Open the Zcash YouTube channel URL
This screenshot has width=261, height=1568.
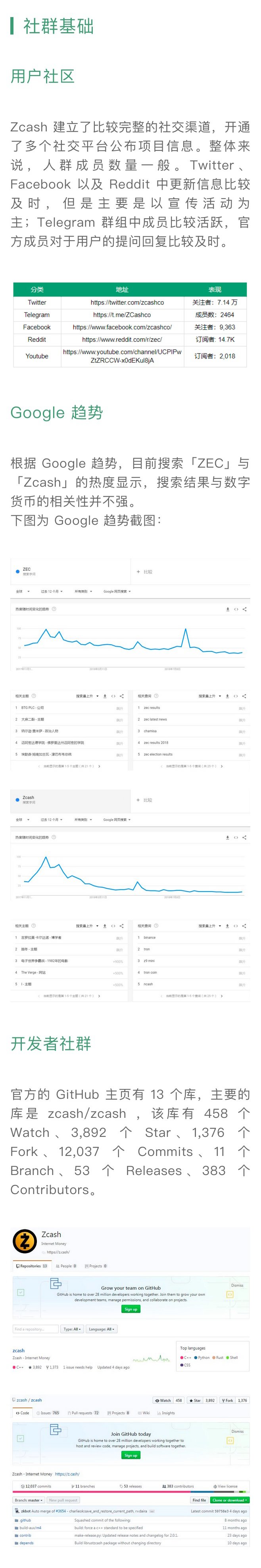click(x=122, y=356)
